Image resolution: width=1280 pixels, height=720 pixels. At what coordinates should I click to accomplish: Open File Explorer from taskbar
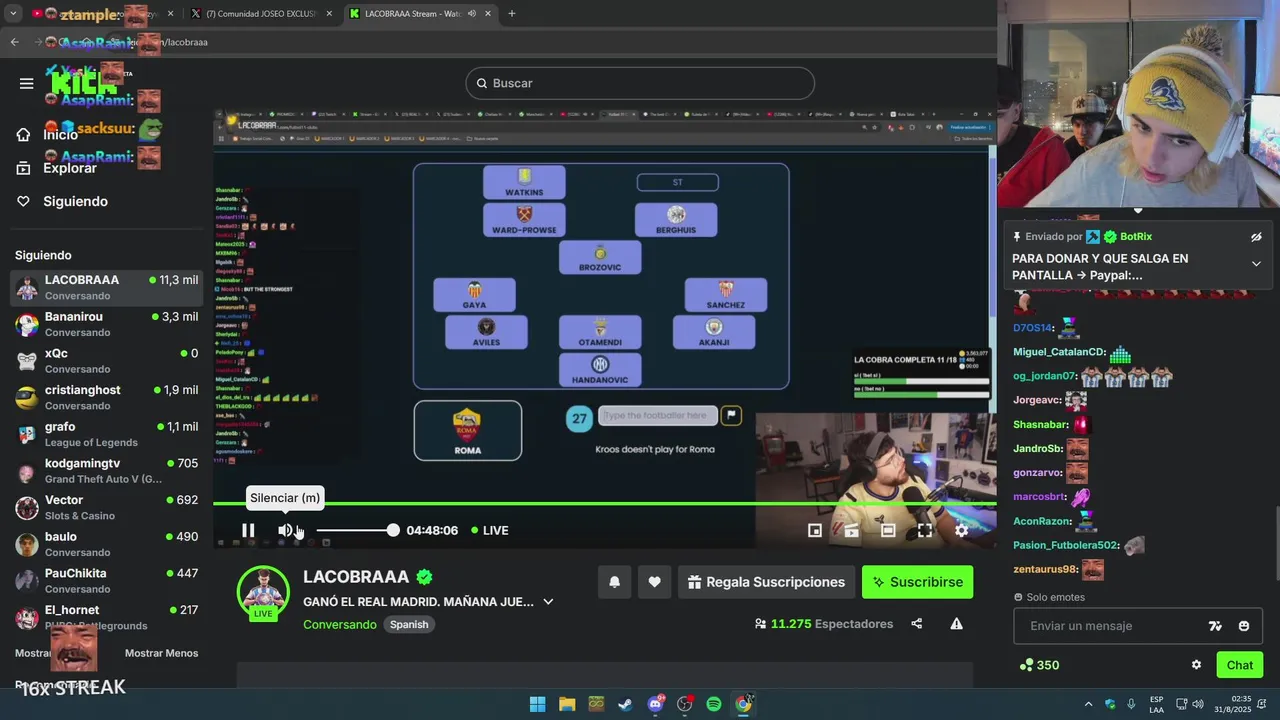(x=567, y=704)
